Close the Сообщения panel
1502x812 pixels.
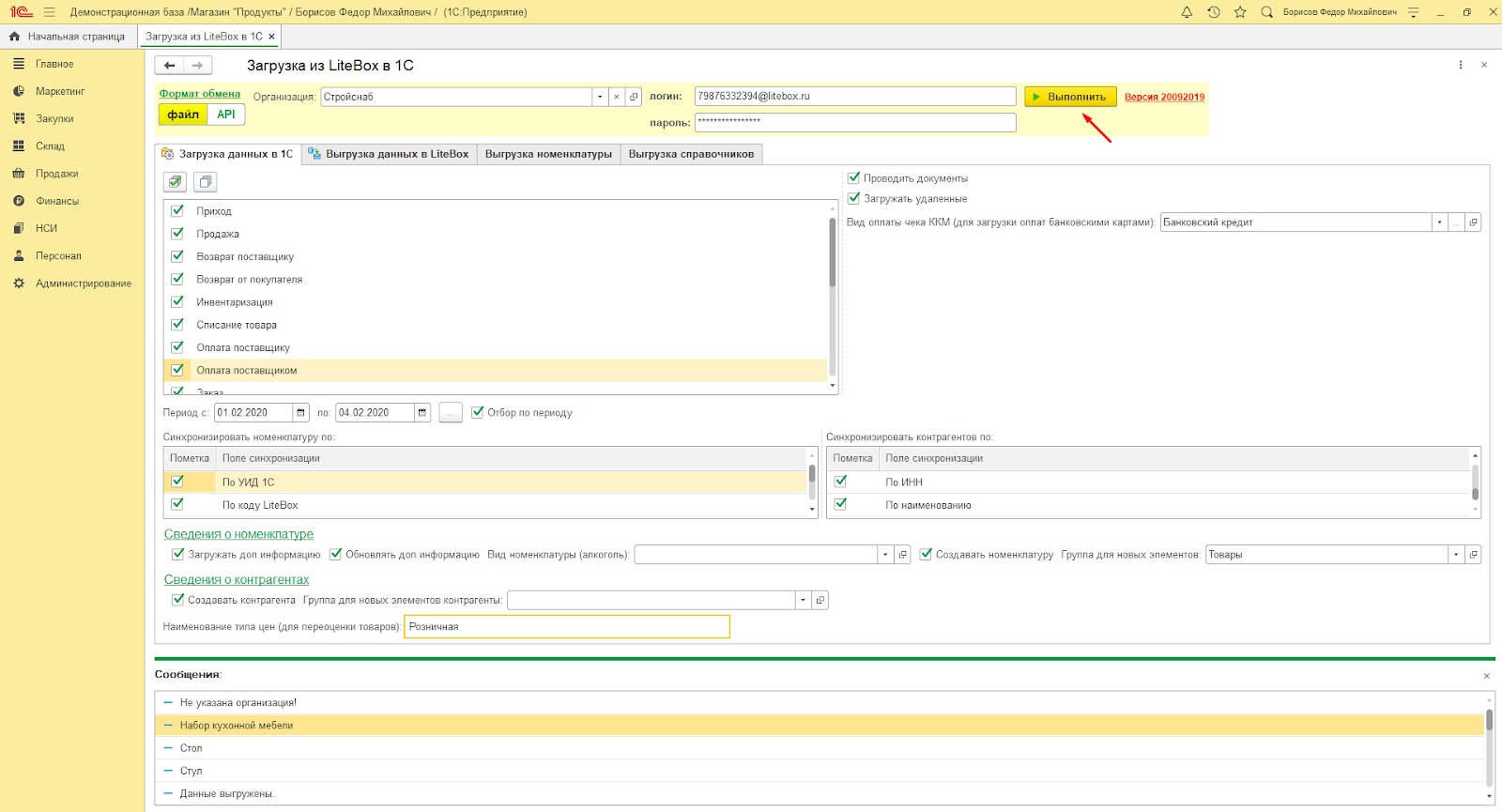1486,676
